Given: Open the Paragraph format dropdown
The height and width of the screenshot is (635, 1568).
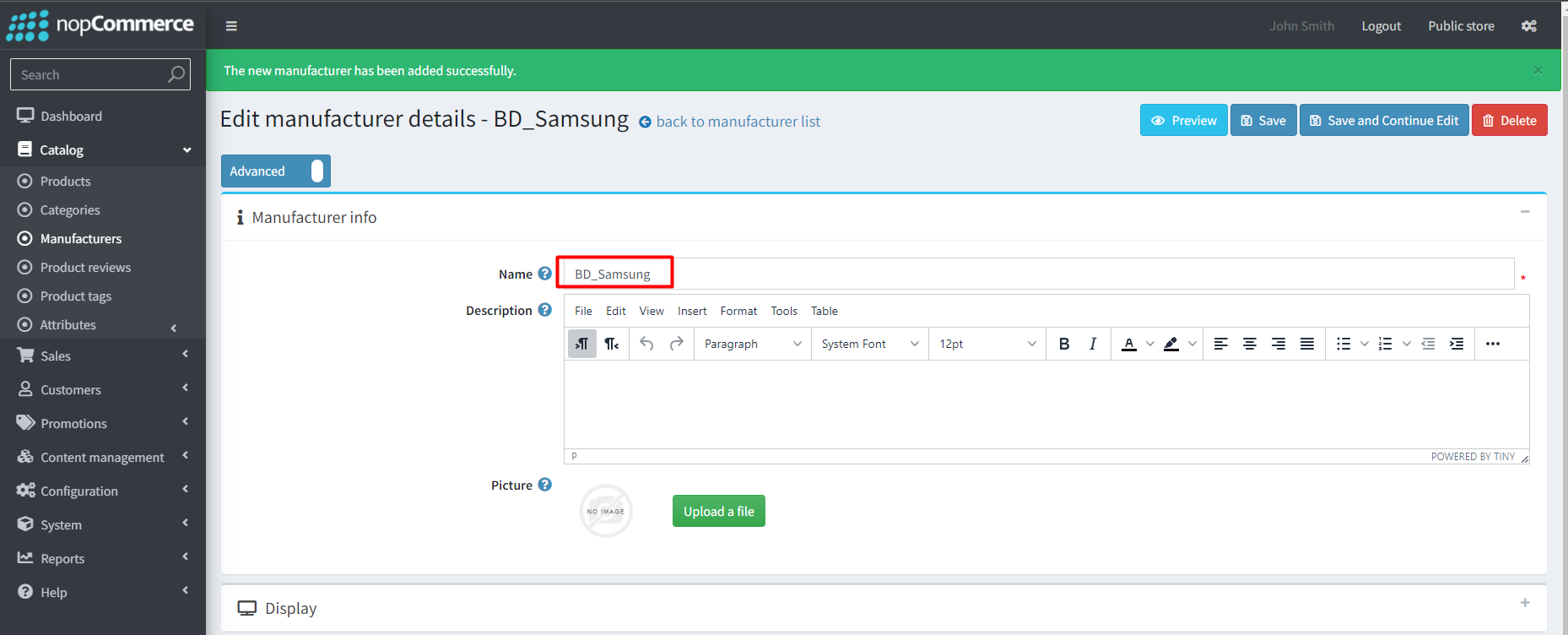Looking at the screenshot, I should click(x=752, y=344).
